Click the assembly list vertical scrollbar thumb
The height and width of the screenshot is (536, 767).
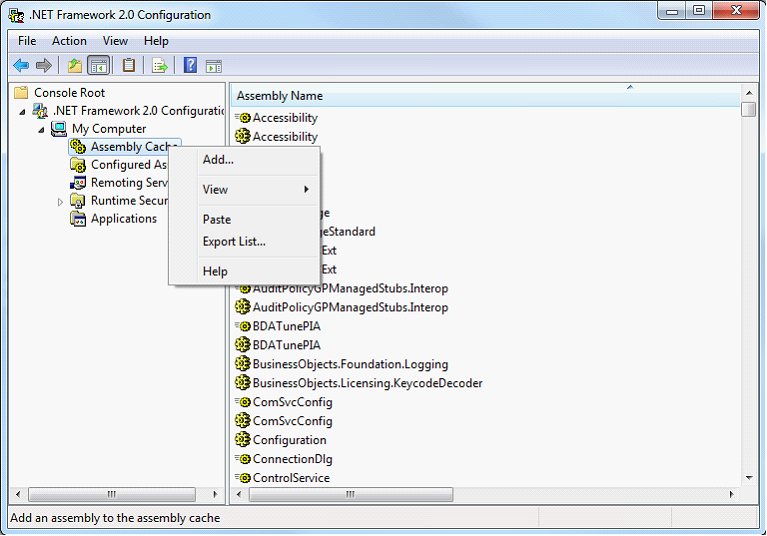tap(748, 110)
